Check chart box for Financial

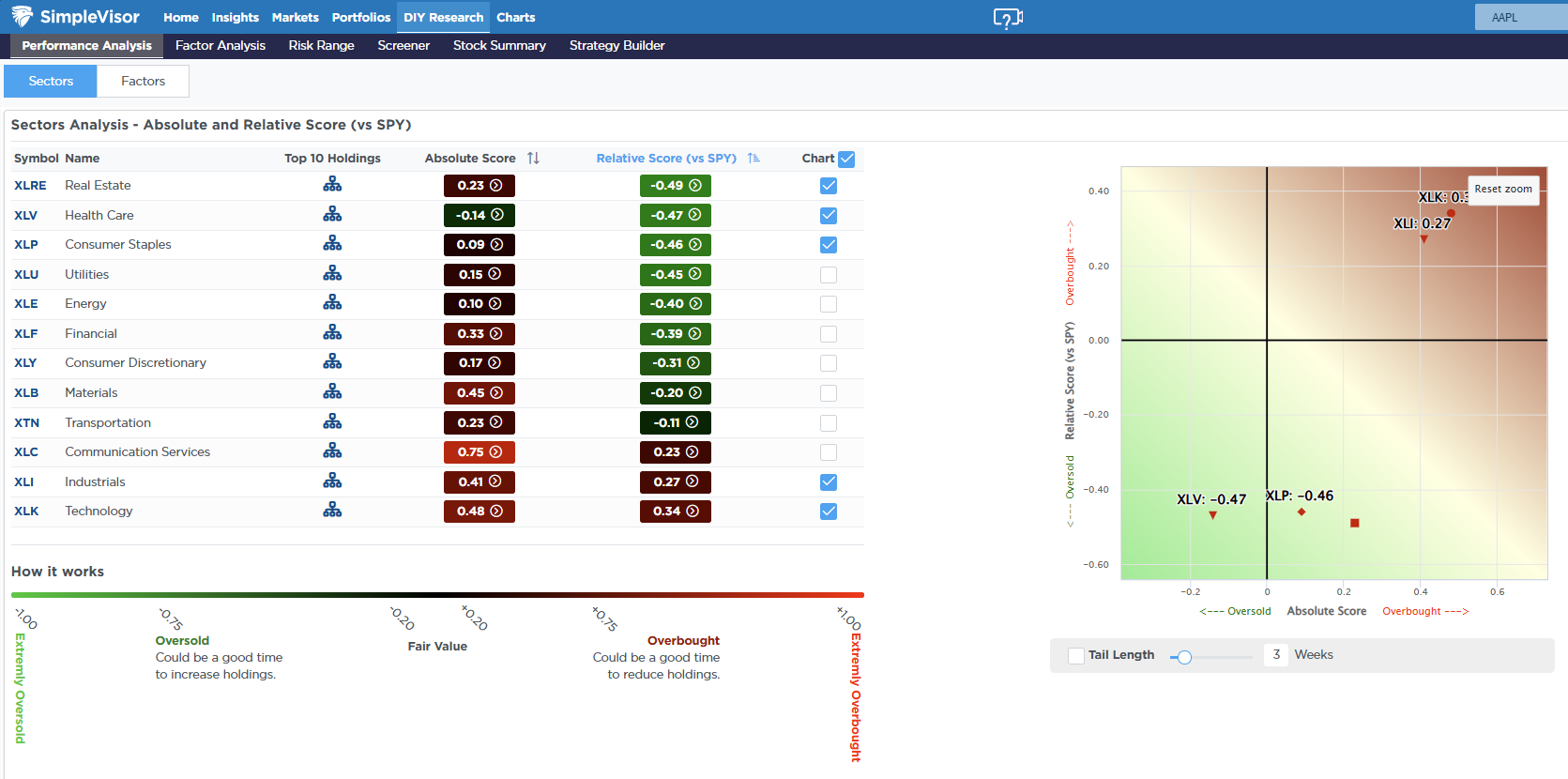(x=829, y=334)
